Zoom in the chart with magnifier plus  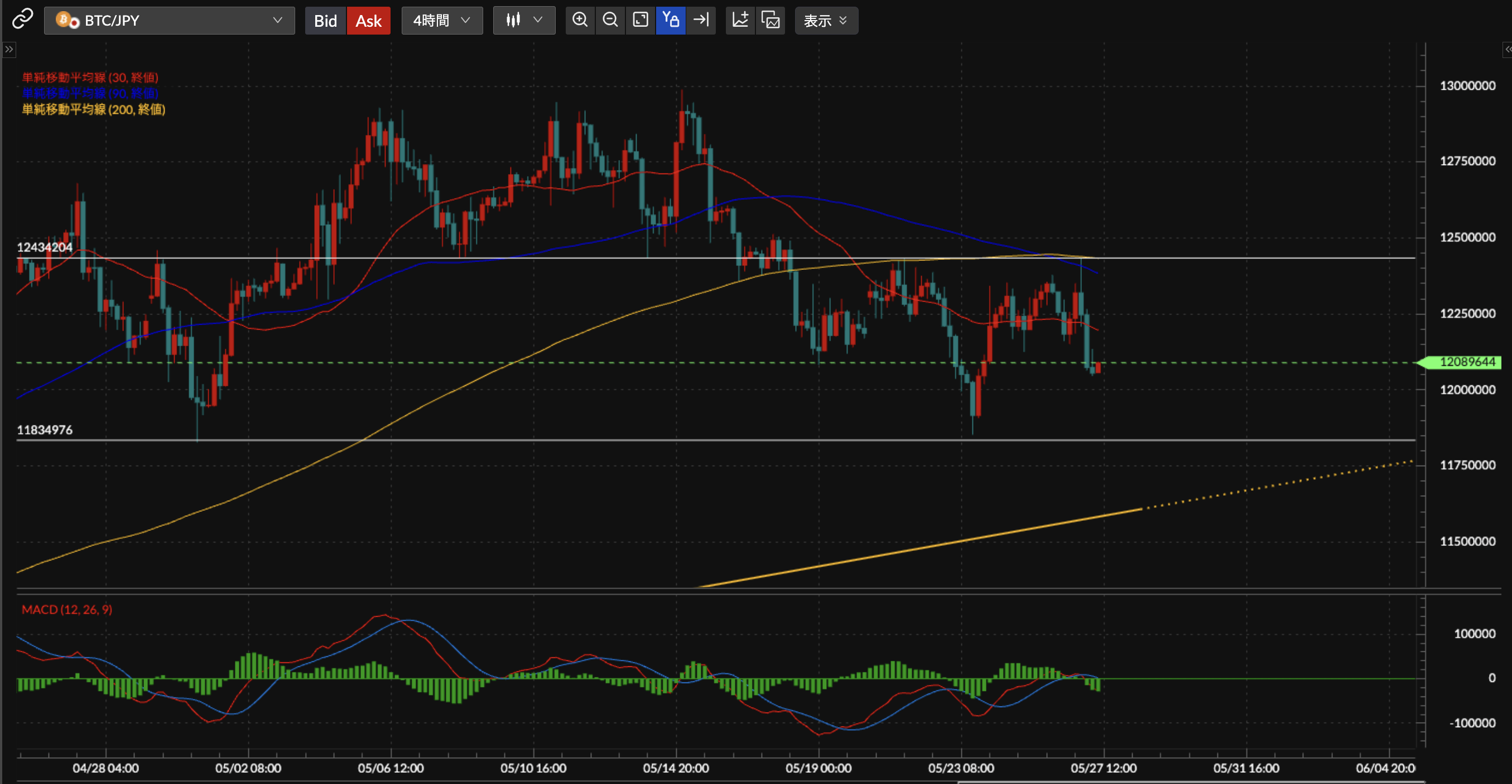point(580,21)
